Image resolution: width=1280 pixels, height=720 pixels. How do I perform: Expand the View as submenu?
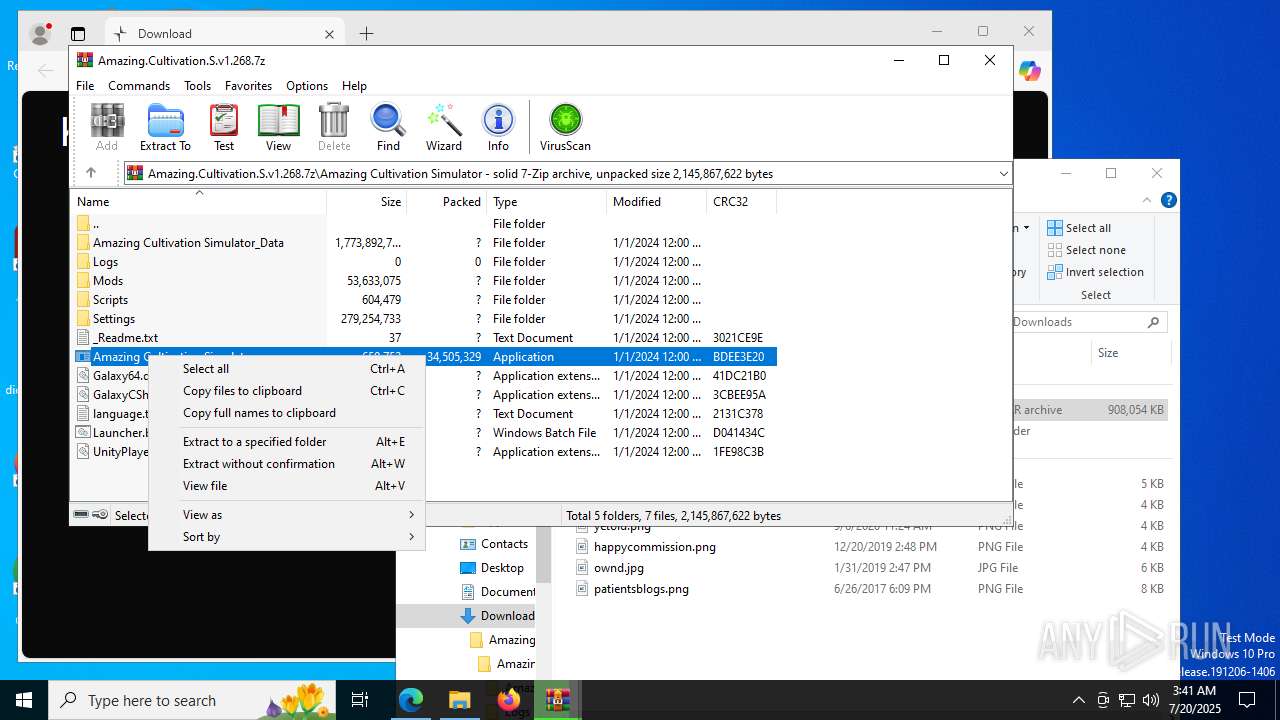tap(287, 515)
